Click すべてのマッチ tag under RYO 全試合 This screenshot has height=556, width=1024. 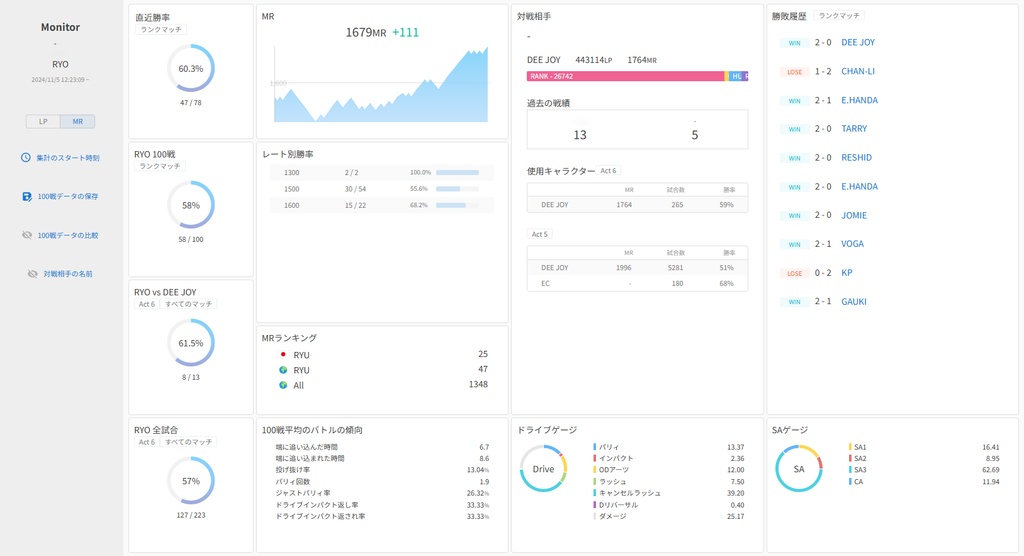tap(188, 442)
